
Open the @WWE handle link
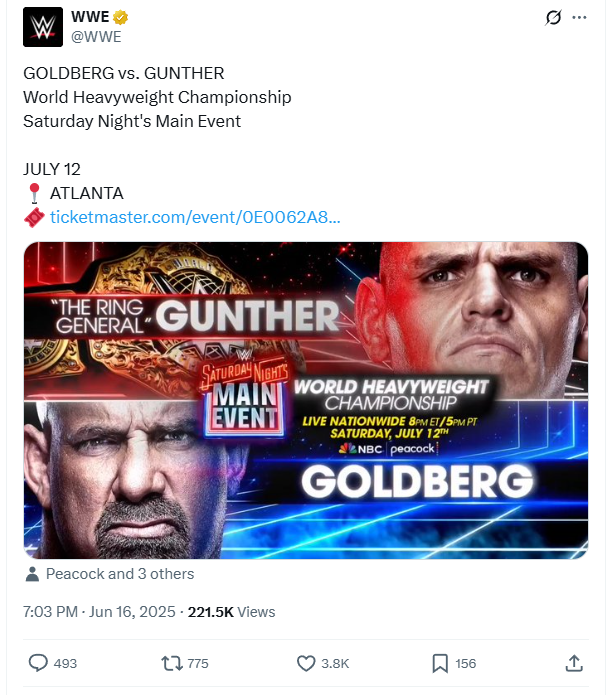(96, 37)
